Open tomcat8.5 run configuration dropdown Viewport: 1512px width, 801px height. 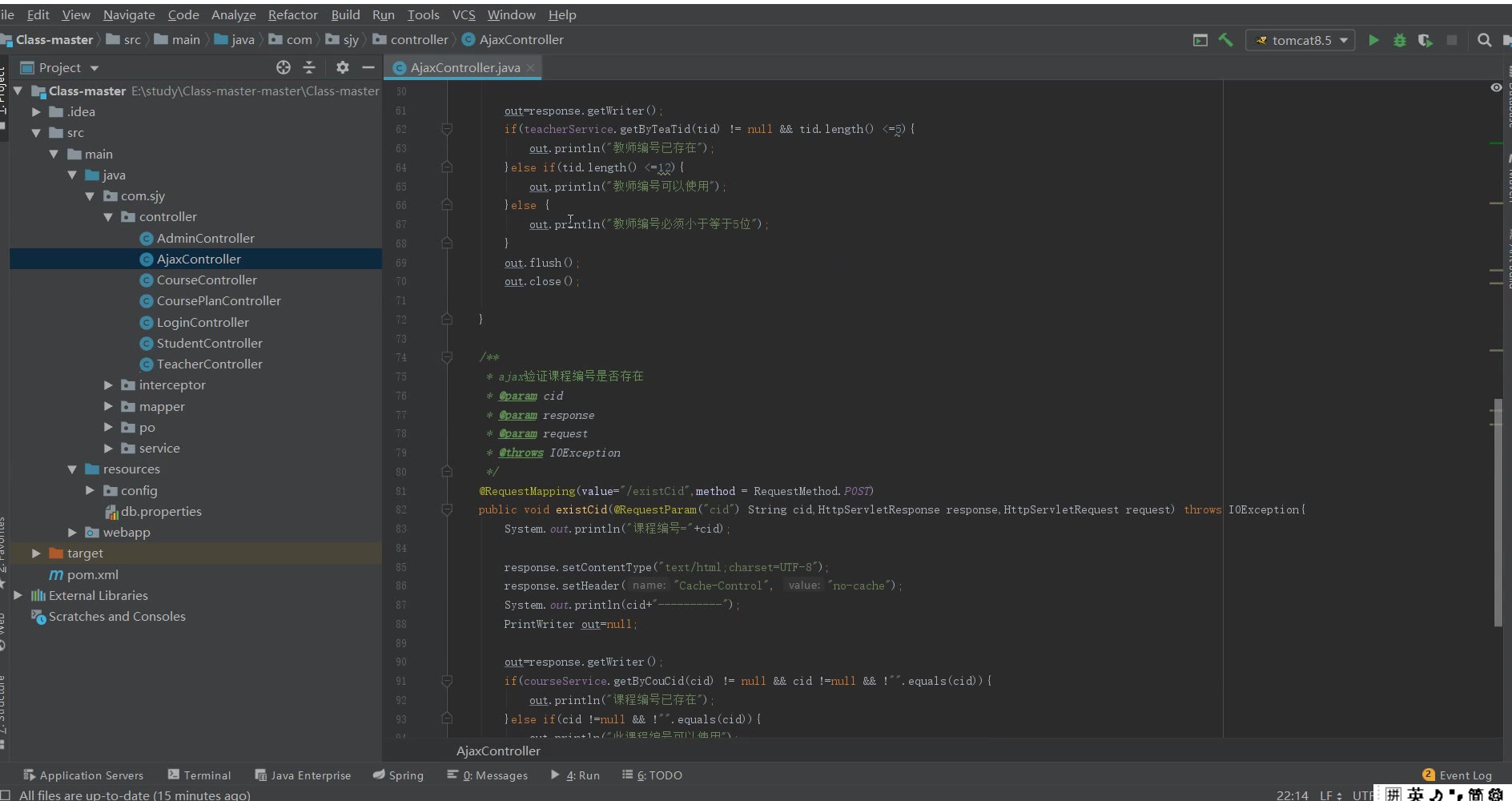(x=1344, y=40)
